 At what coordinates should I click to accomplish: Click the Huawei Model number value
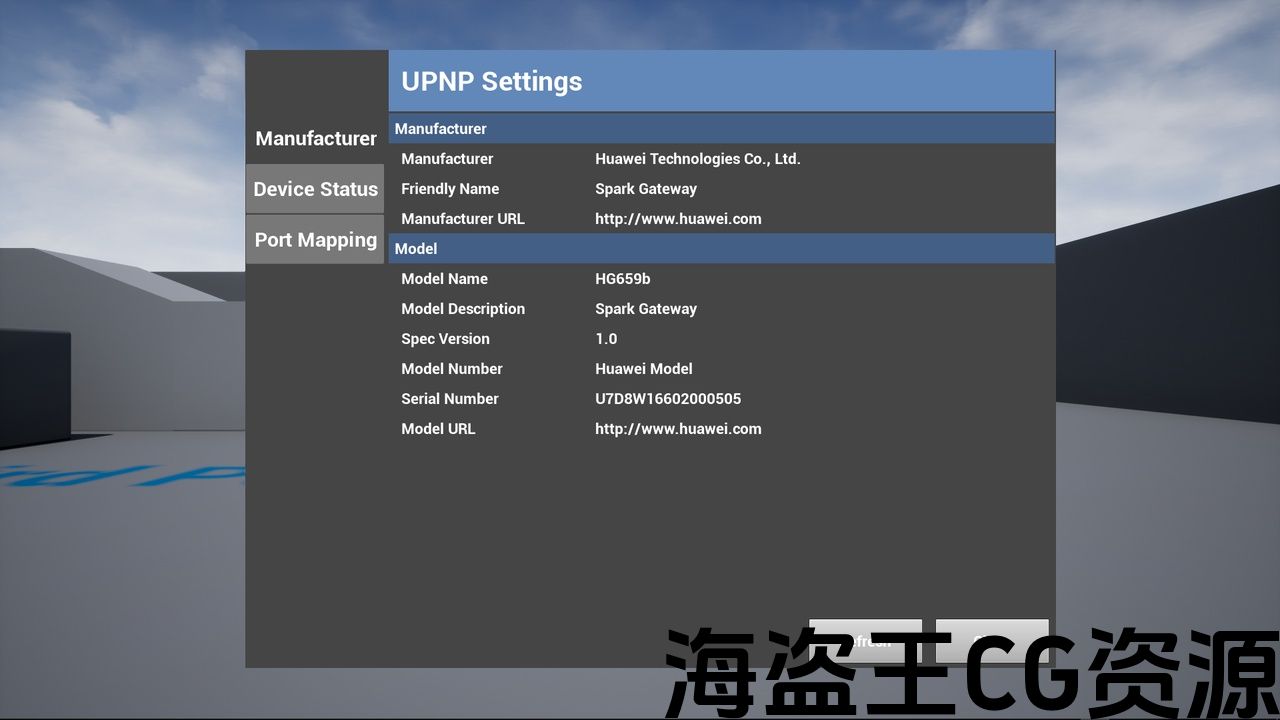pos(643,369)
